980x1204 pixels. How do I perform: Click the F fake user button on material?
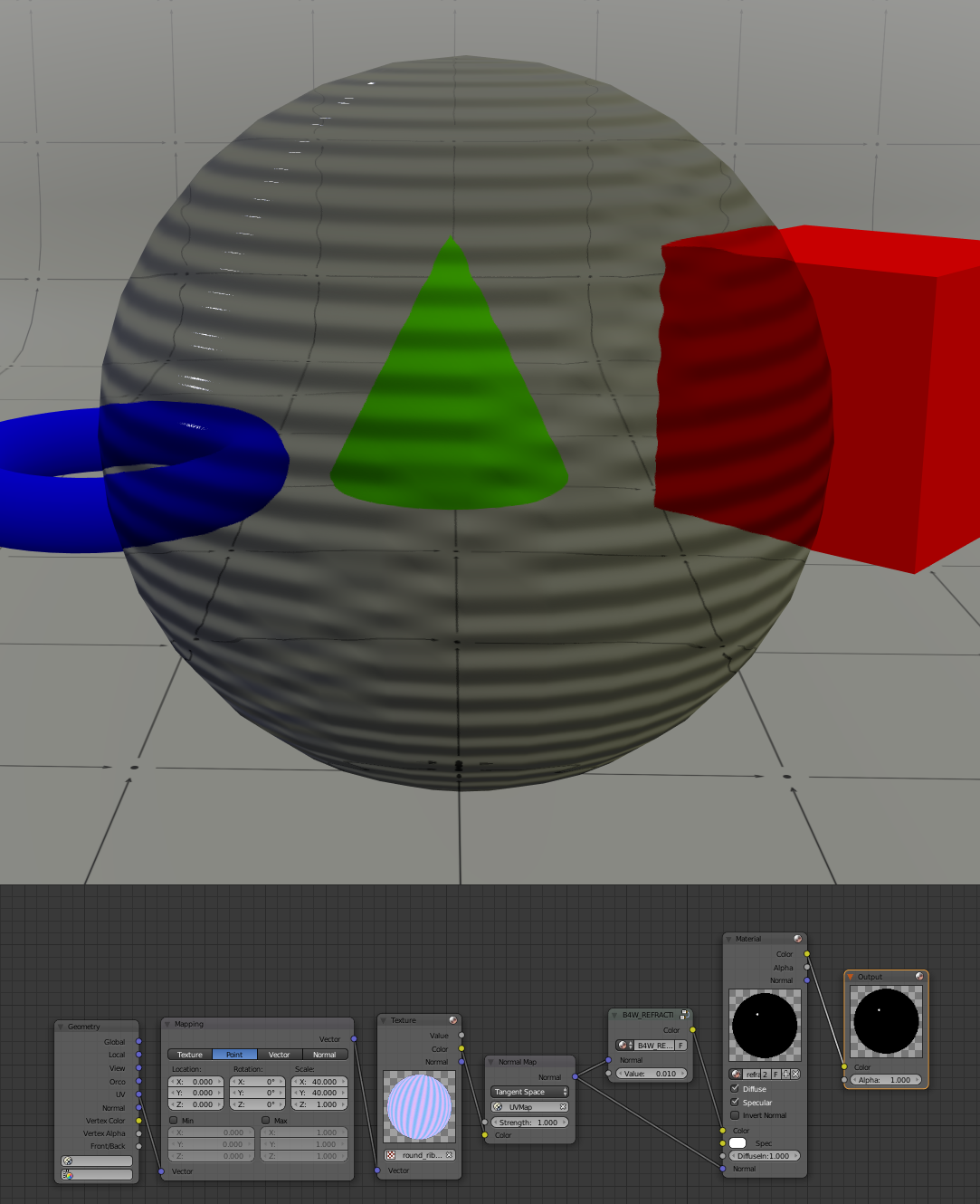click(775, 1075)
